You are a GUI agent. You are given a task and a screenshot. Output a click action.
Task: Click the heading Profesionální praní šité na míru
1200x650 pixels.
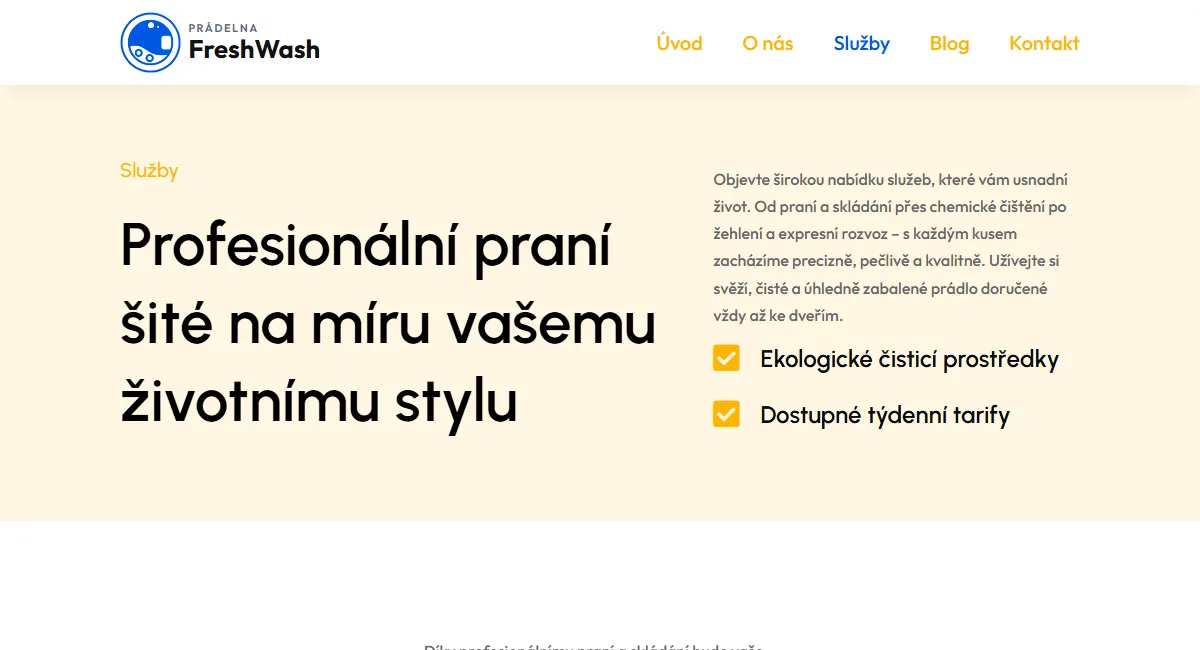coord(388,323)
